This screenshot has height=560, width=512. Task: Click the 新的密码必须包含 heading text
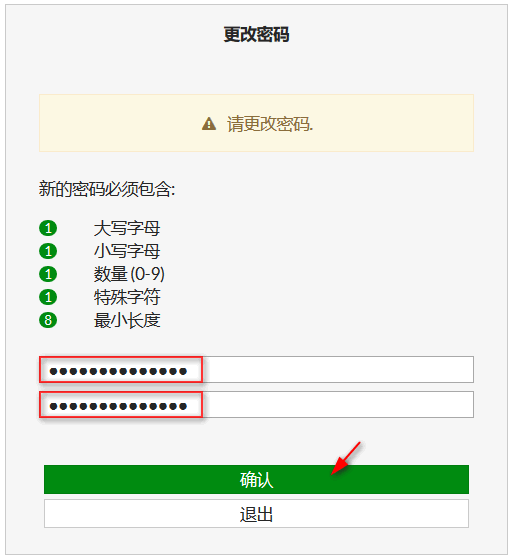coord(107,189)
